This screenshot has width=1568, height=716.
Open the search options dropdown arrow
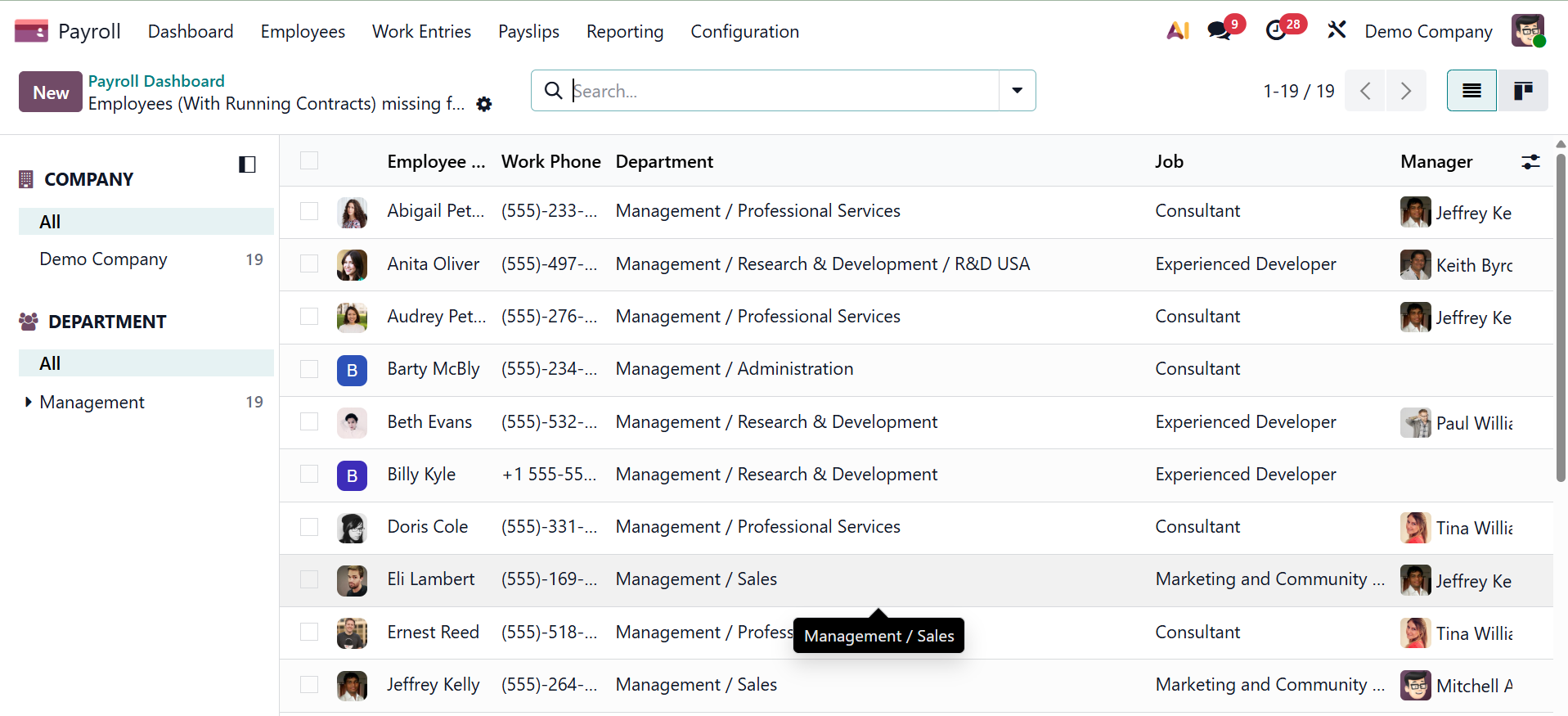[x=1017, y=91]
